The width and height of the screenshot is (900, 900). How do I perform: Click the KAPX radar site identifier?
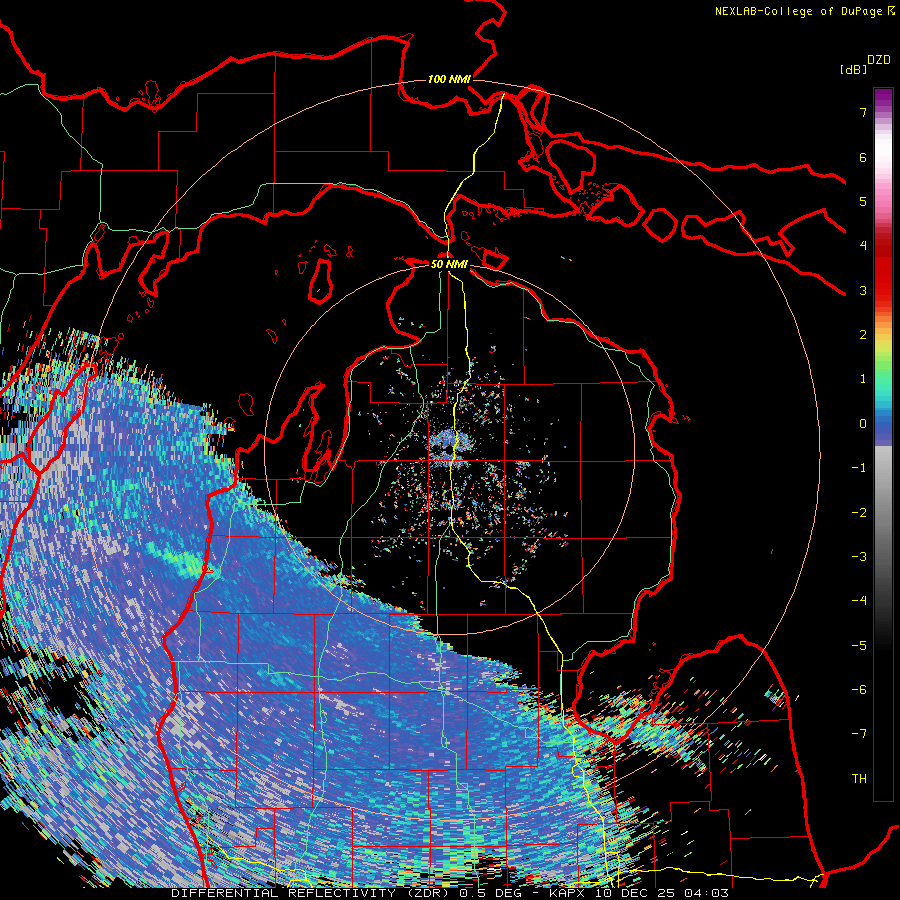(x=568, y=893)
